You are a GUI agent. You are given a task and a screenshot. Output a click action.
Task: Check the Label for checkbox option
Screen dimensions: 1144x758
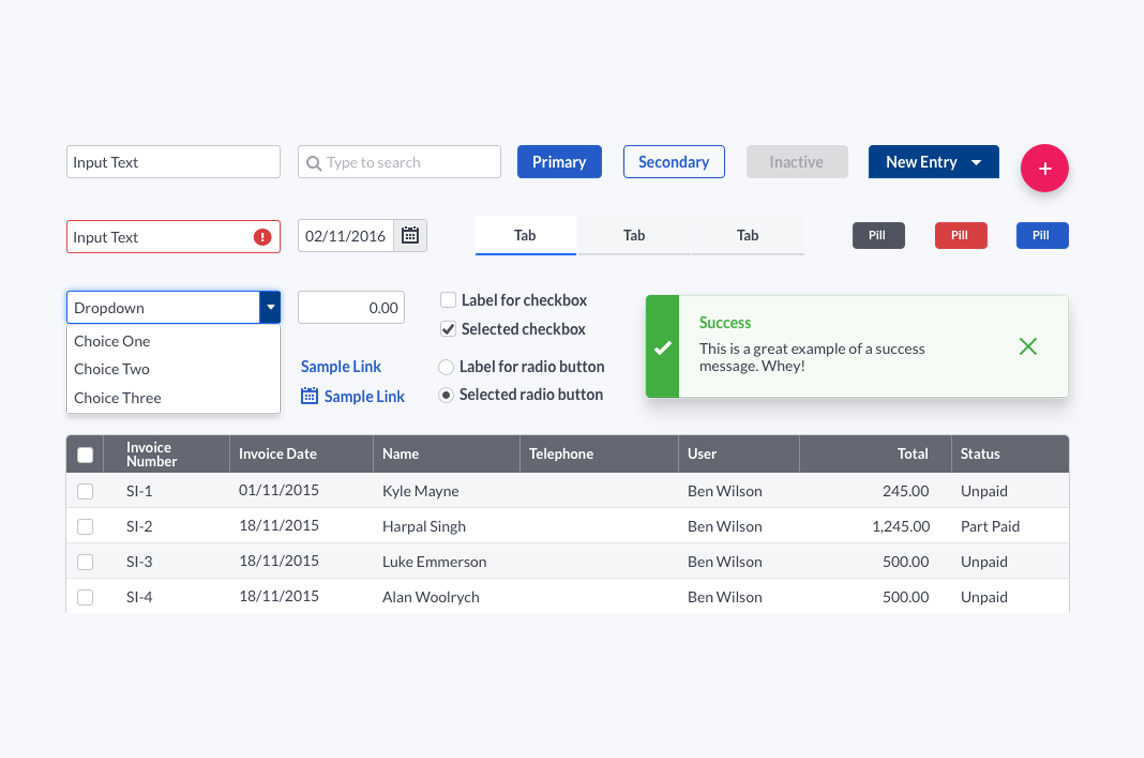448,300
